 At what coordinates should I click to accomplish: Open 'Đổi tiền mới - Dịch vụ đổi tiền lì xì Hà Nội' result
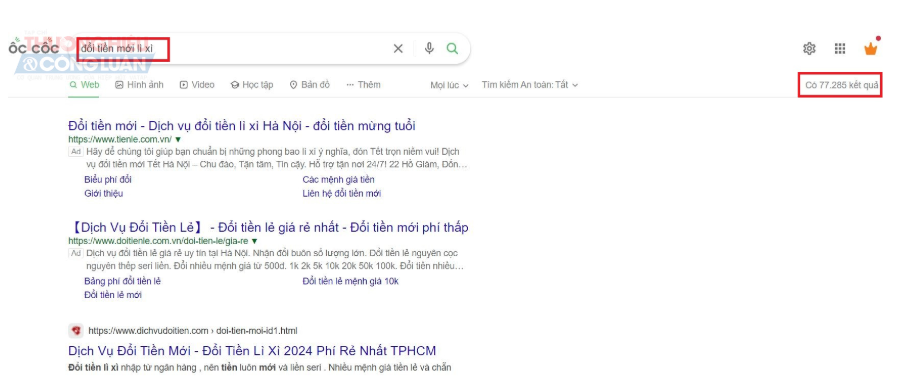click(x=242, y=126)
